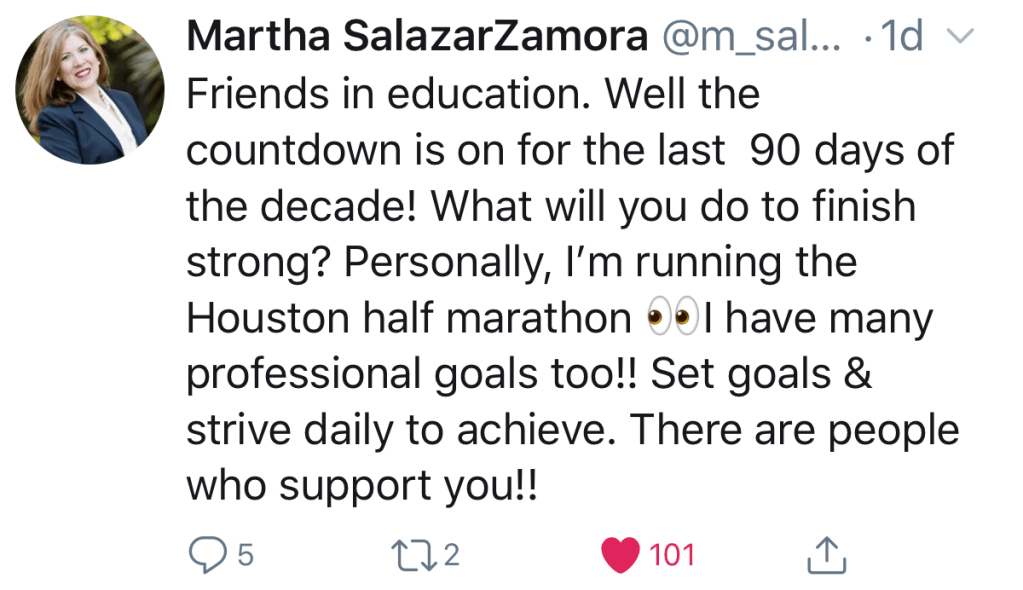Unlike the tweet via the red heart
Image resolution: width=1023 pixels, height=590 pixels.
(x=620, y=554)
